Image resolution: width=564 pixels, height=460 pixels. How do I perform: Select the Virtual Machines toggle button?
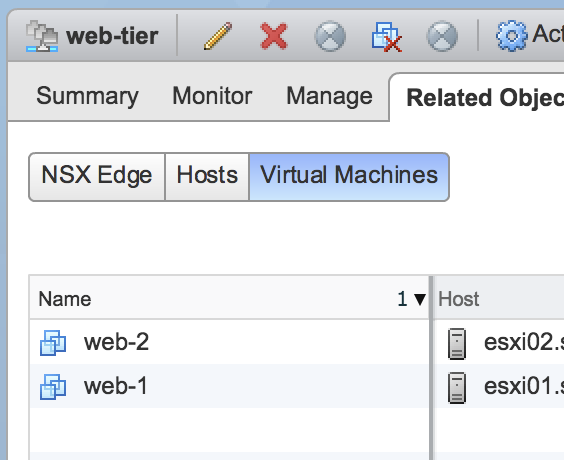349,177
